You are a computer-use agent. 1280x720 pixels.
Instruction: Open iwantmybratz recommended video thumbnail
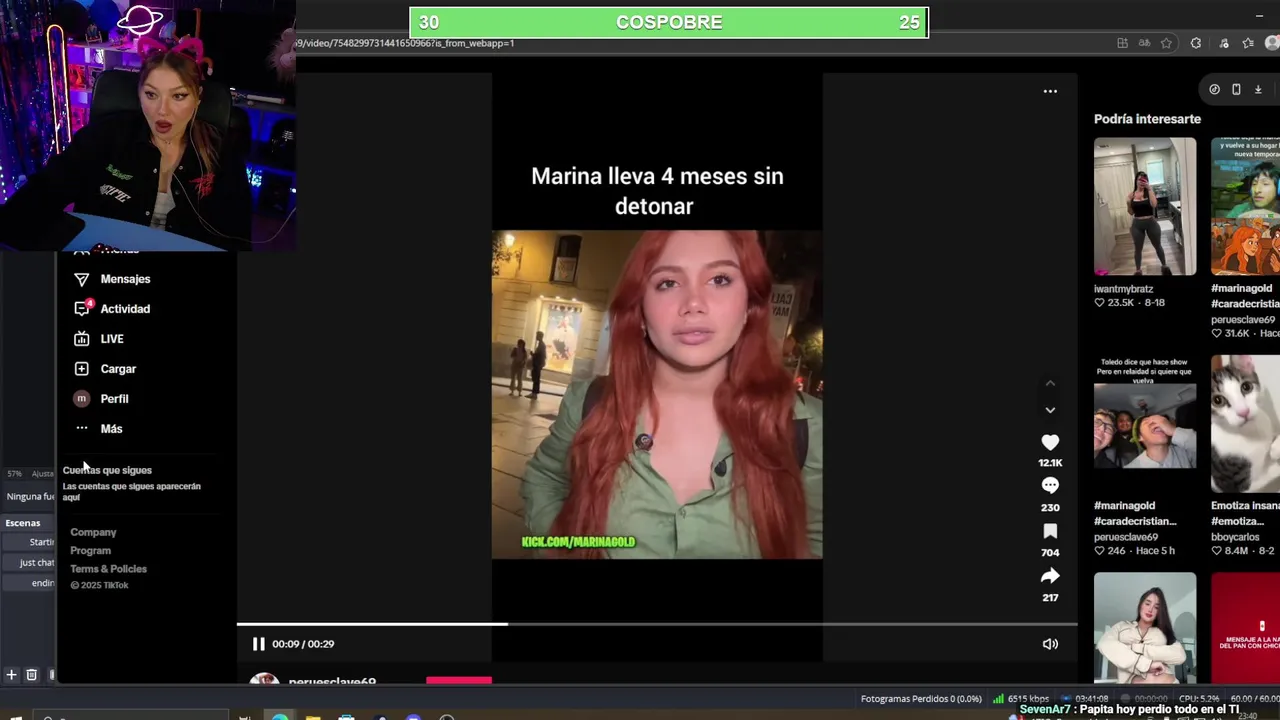point(1144,206)
